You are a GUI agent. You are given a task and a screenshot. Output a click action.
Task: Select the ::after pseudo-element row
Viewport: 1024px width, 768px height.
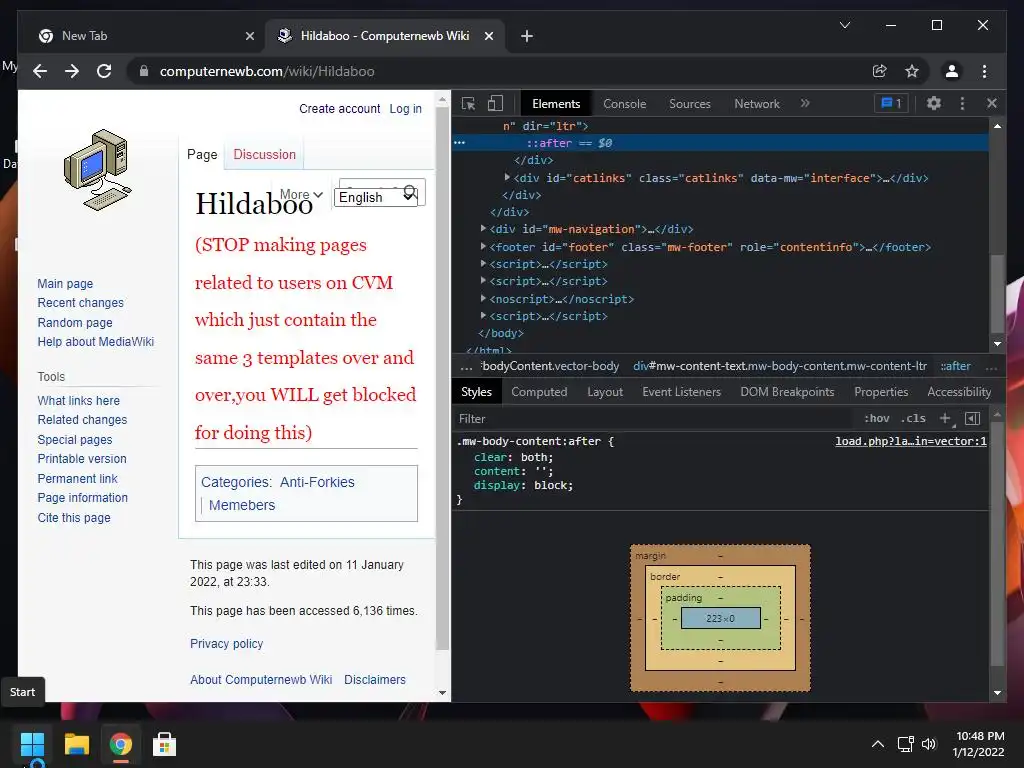pos(720,143)
